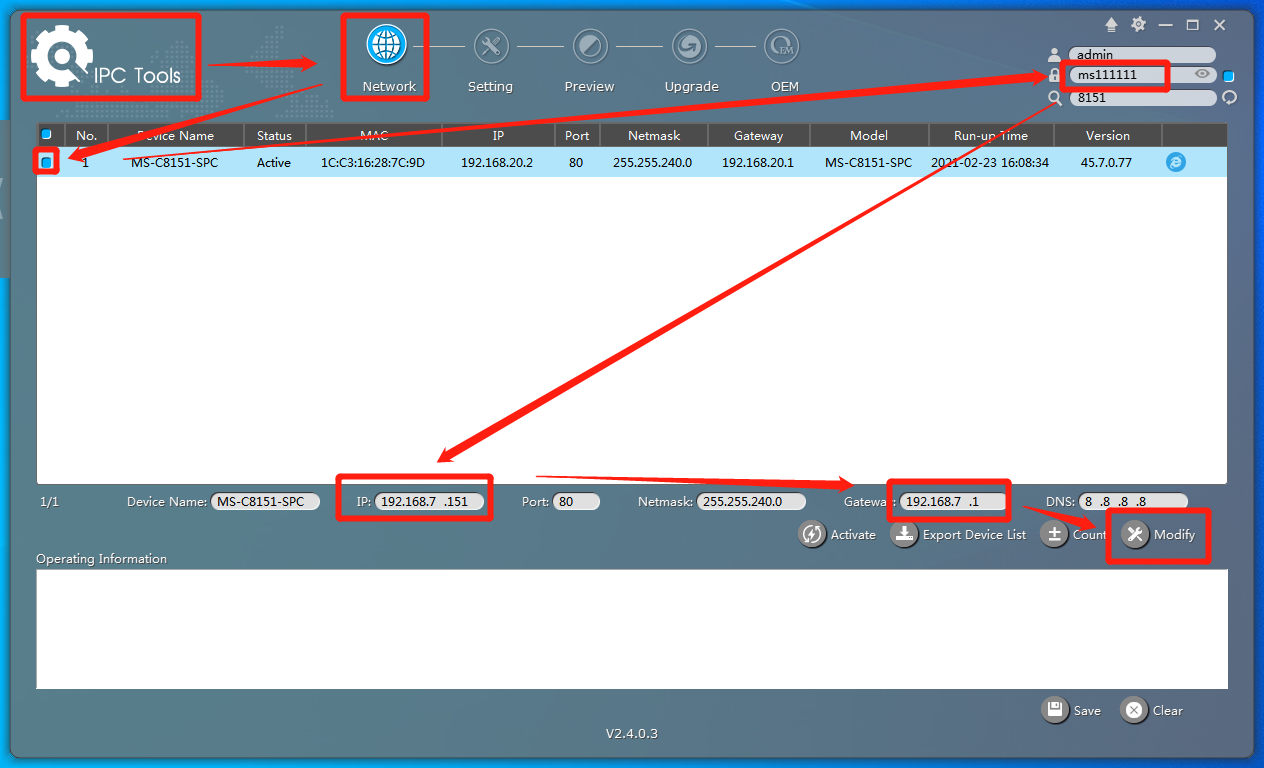
Task: Toggle the blue checkbox beside the password field
Action: click(1229, 76)
